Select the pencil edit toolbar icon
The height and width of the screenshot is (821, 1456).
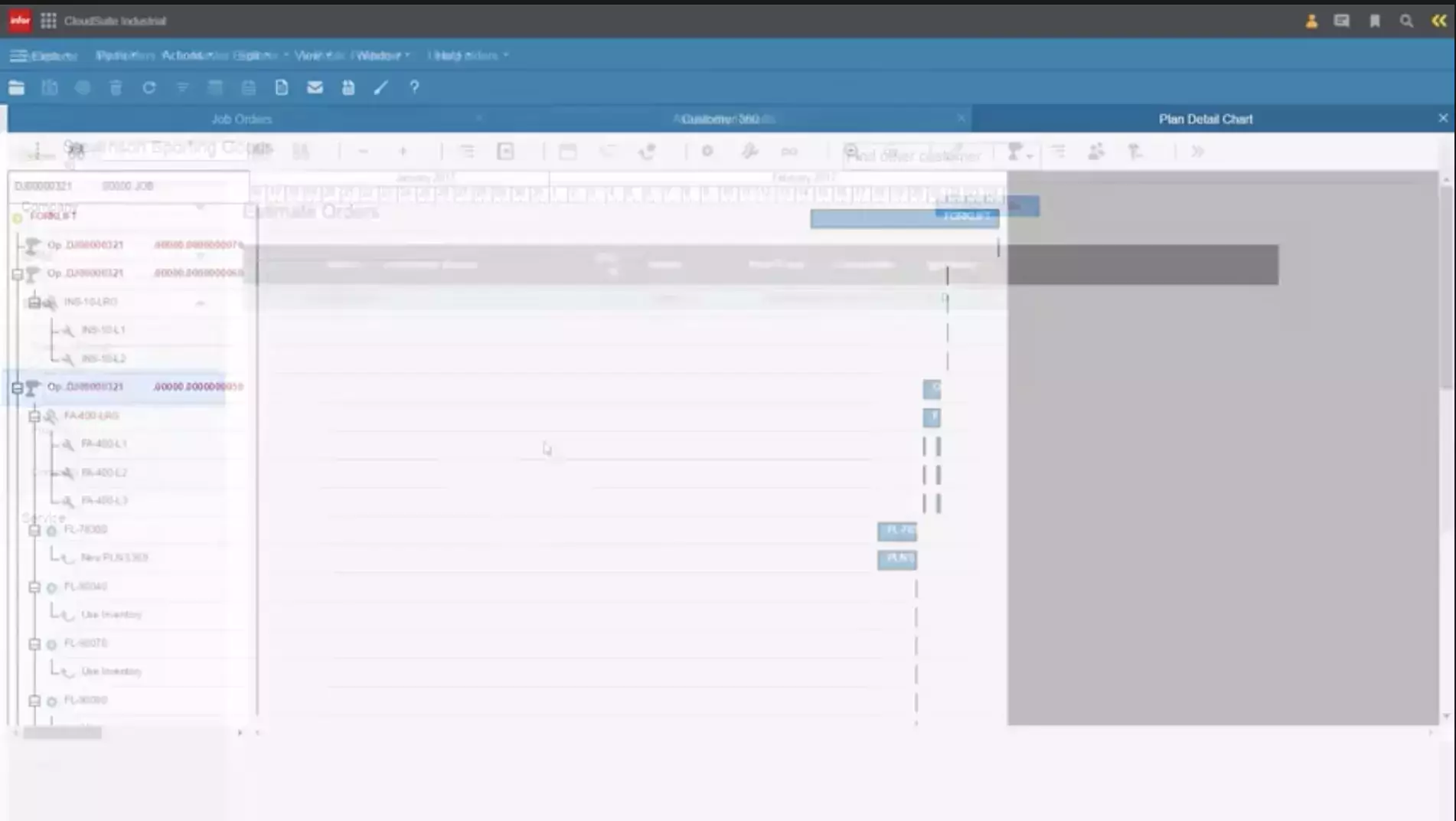pyautogui.click(x=380, y=87)
